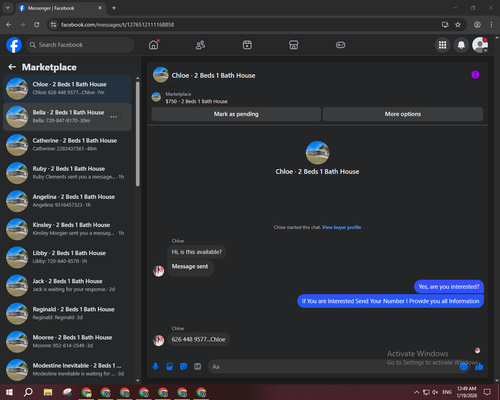Click the Chrome address bar URL
500x400 pixels.
(117, 25)
